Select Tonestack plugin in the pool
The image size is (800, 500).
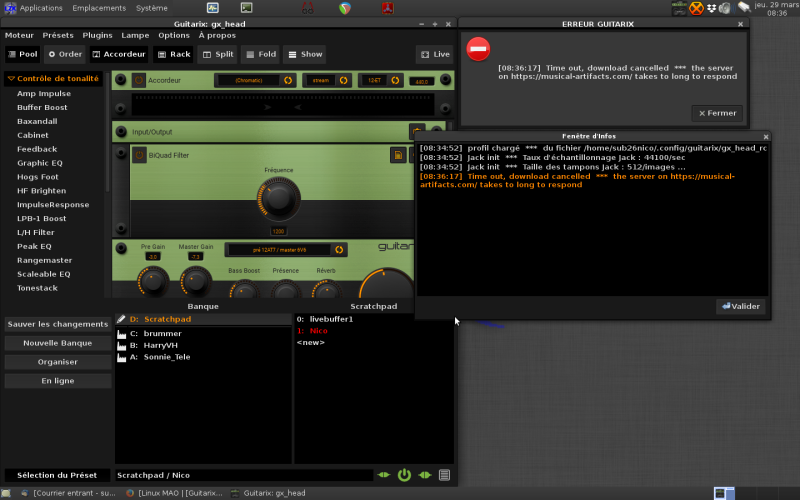(x=37, y=288)
